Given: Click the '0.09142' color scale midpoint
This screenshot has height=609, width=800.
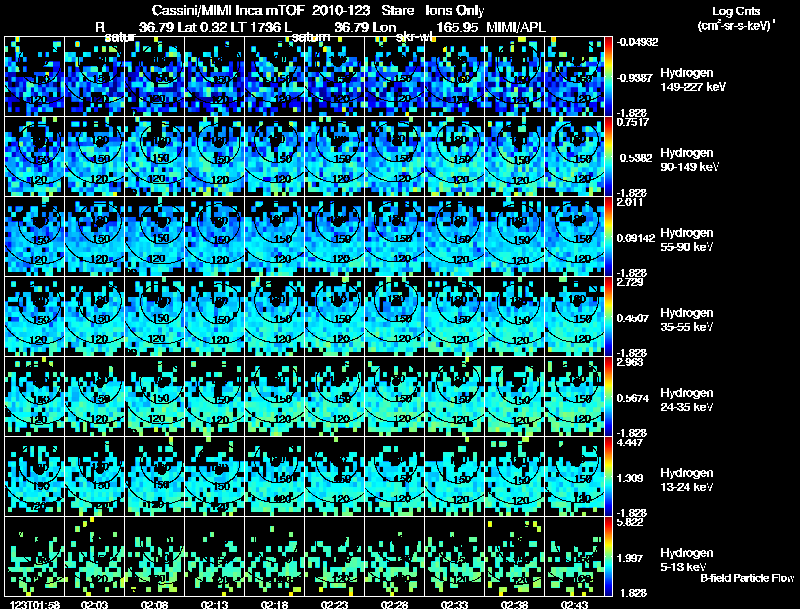Looking at the screenshot, I should (x=636, y=238).
